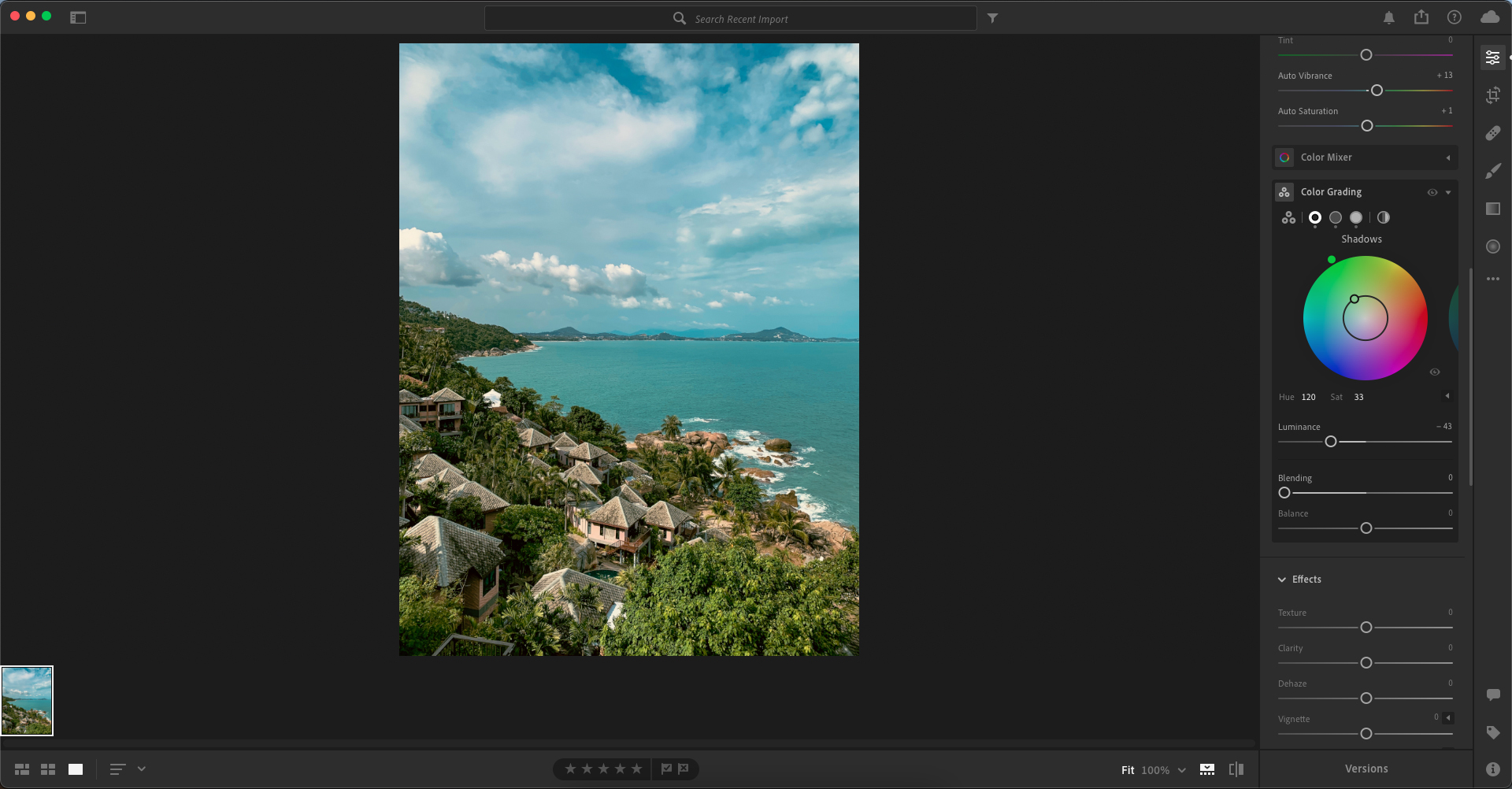This screenshot has height=789, width=1512.
Task: Open the cloud sync status
Action: coord(1489,17)
